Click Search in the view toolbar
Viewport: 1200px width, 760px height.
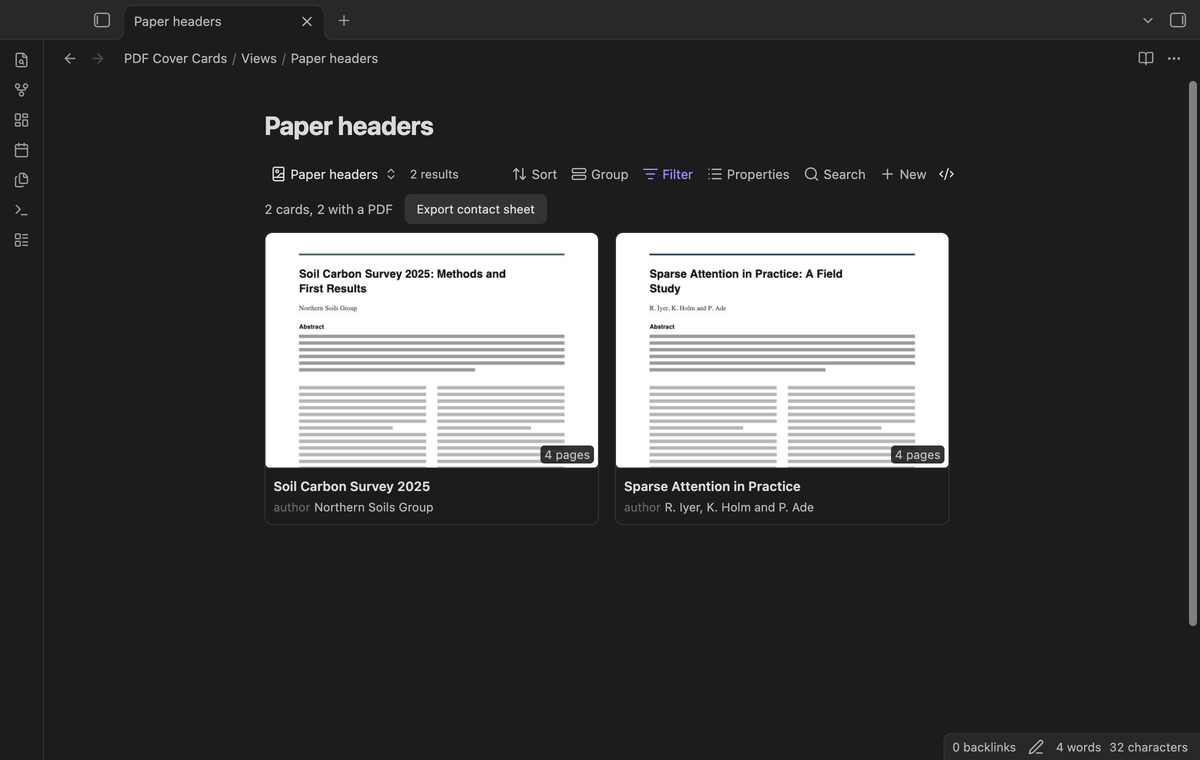835,174
